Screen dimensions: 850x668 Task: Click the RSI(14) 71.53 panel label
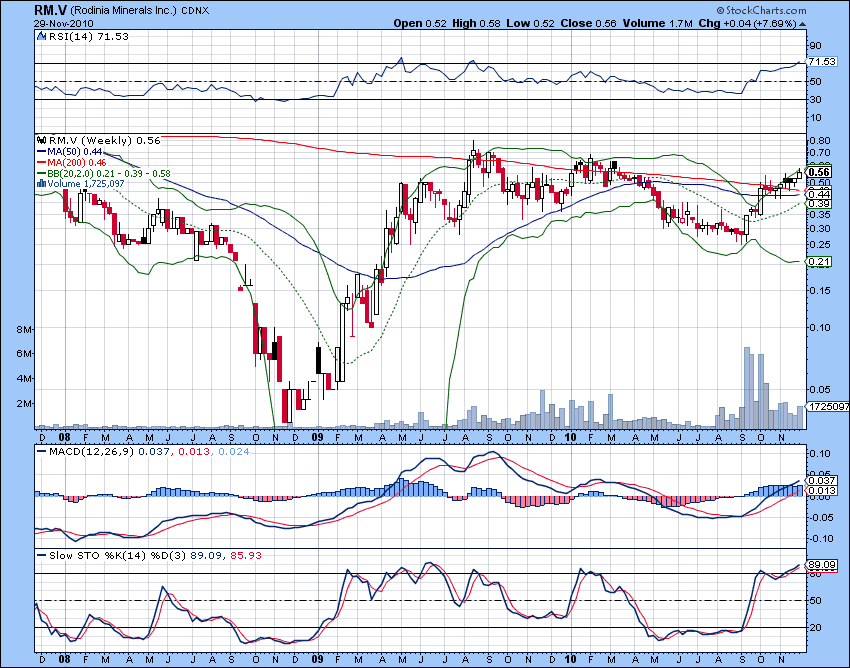coord(89,36)
